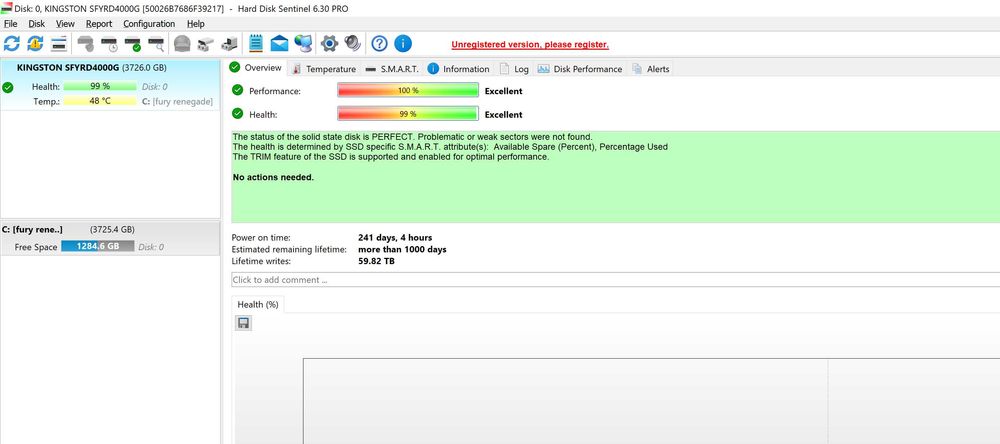Image resolution: width=1000 pixels, height=444 pixels.
Task: Open the Configuration menu
Action: click(149, 24)
